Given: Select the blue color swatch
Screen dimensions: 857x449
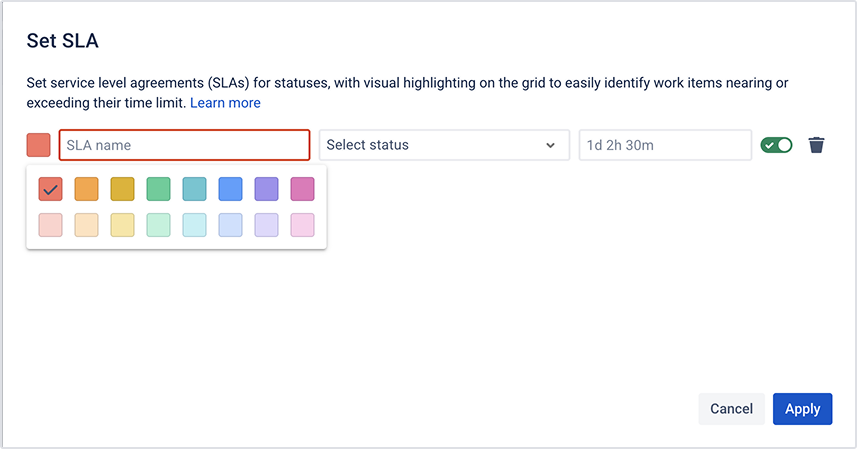Looking at the screenshot, I should [231, 189].
